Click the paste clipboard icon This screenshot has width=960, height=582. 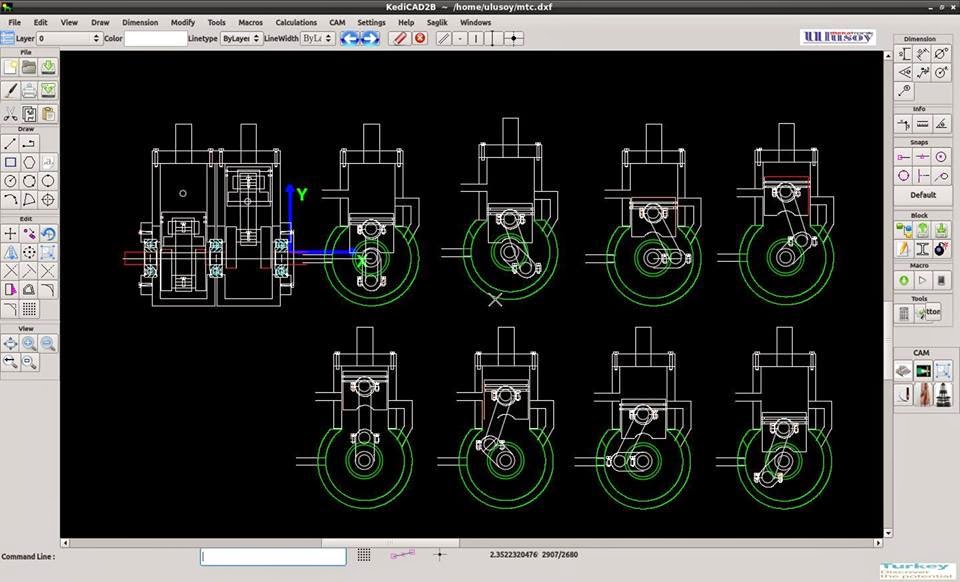(x=48, y=114)
